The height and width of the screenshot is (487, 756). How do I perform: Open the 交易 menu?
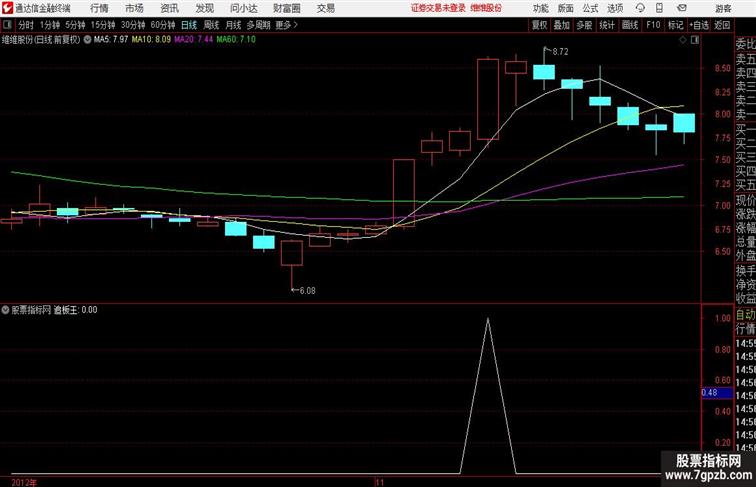click(325, 8)
